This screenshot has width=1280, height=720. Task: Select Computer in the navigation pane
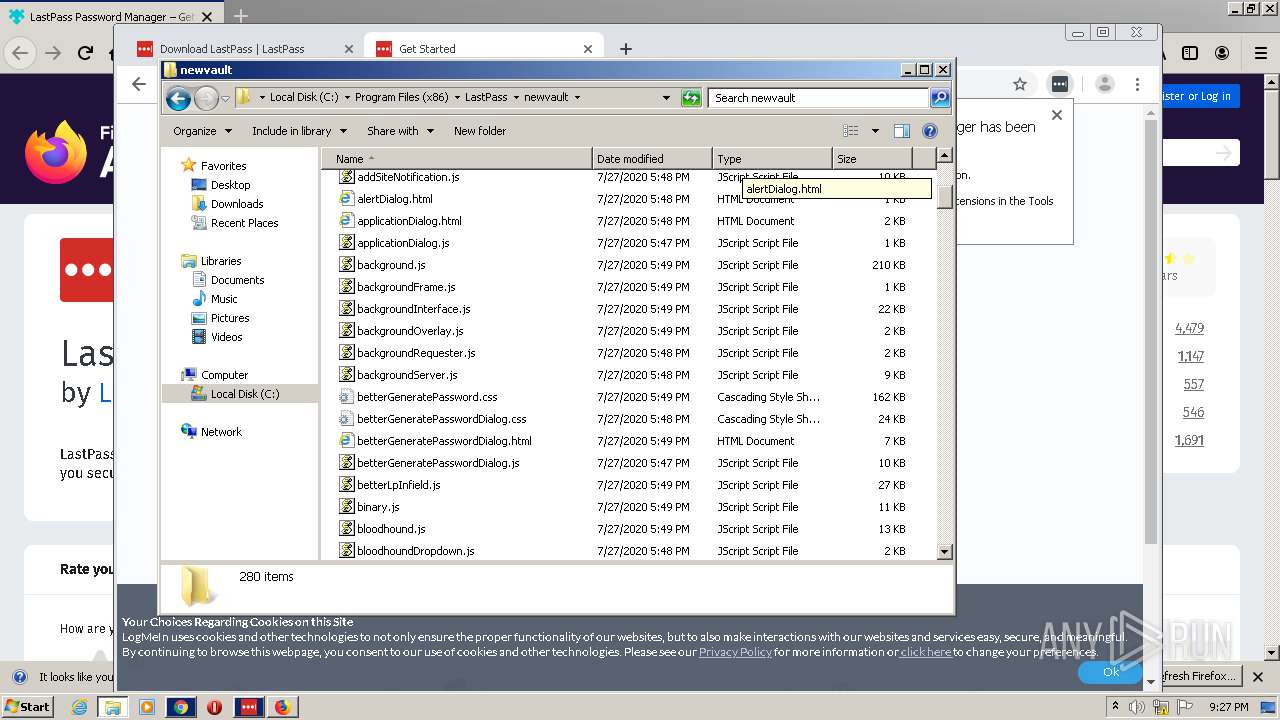pyautogui.click(x=224, y=375)
